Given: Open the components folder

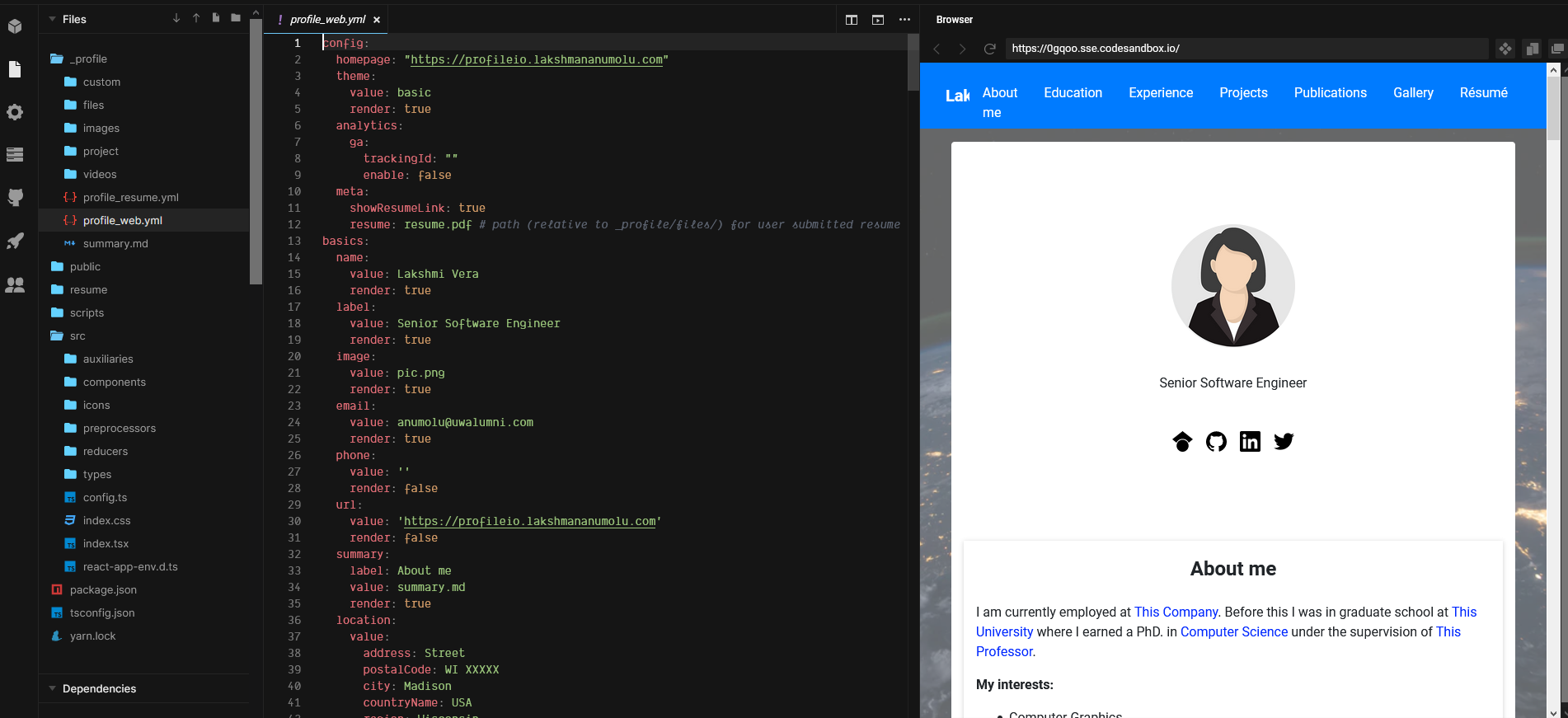Looking at the screenshot, I should (114, 382).
